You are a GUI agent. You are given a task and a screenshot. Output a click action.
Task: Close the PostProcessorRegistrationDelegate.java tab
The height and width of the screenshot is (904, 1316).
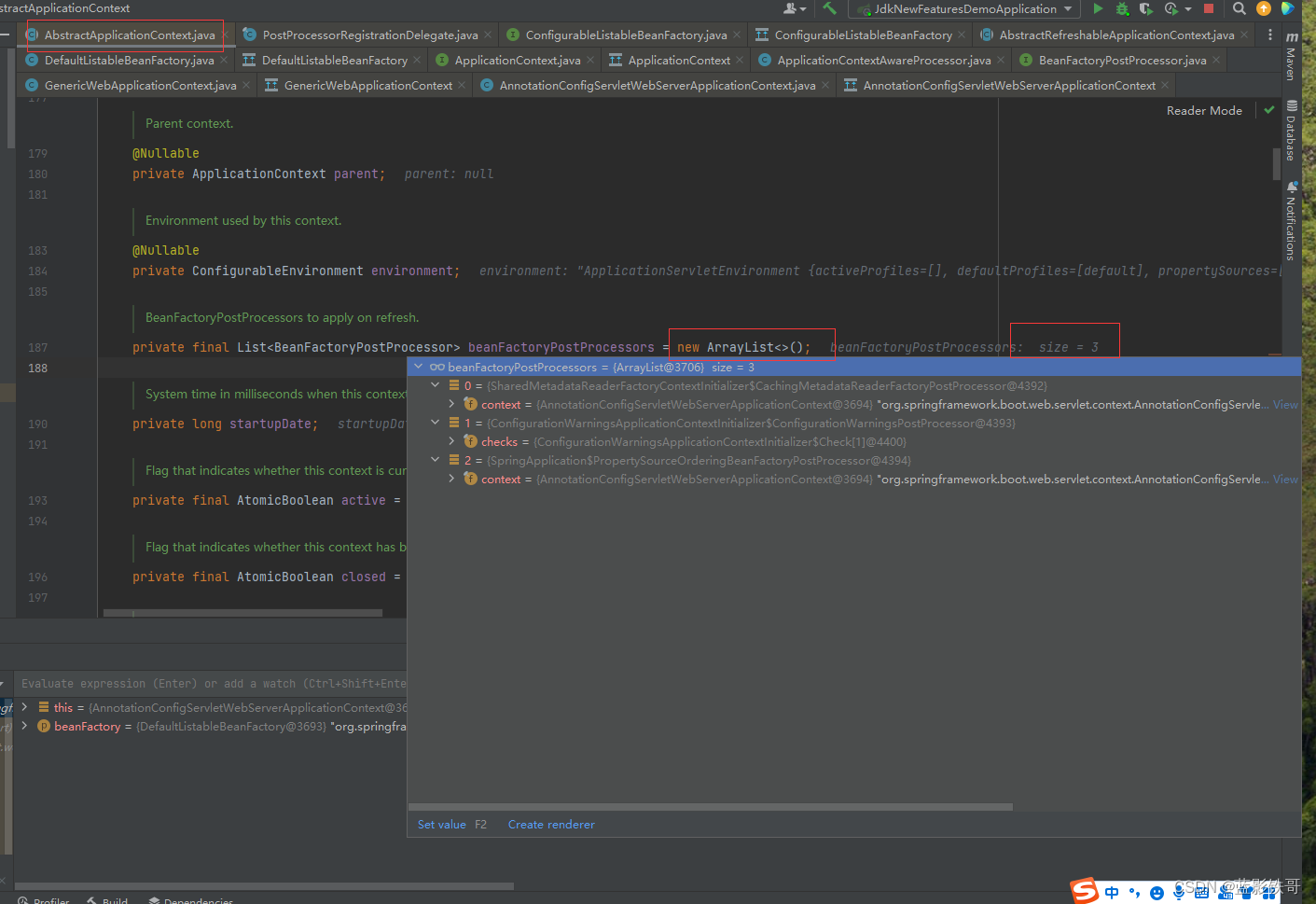coord(488,35)
